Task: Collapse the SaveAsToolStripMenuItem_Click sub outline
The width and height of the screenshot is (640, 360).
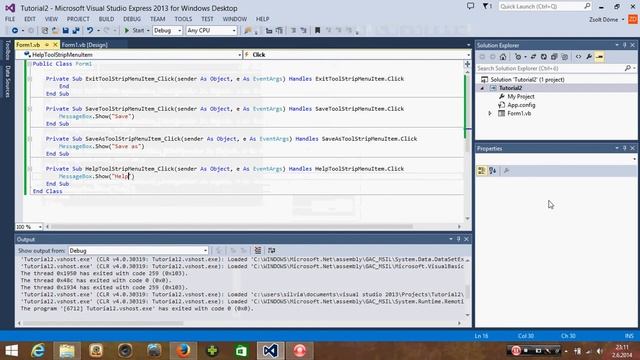Action: 29,139
